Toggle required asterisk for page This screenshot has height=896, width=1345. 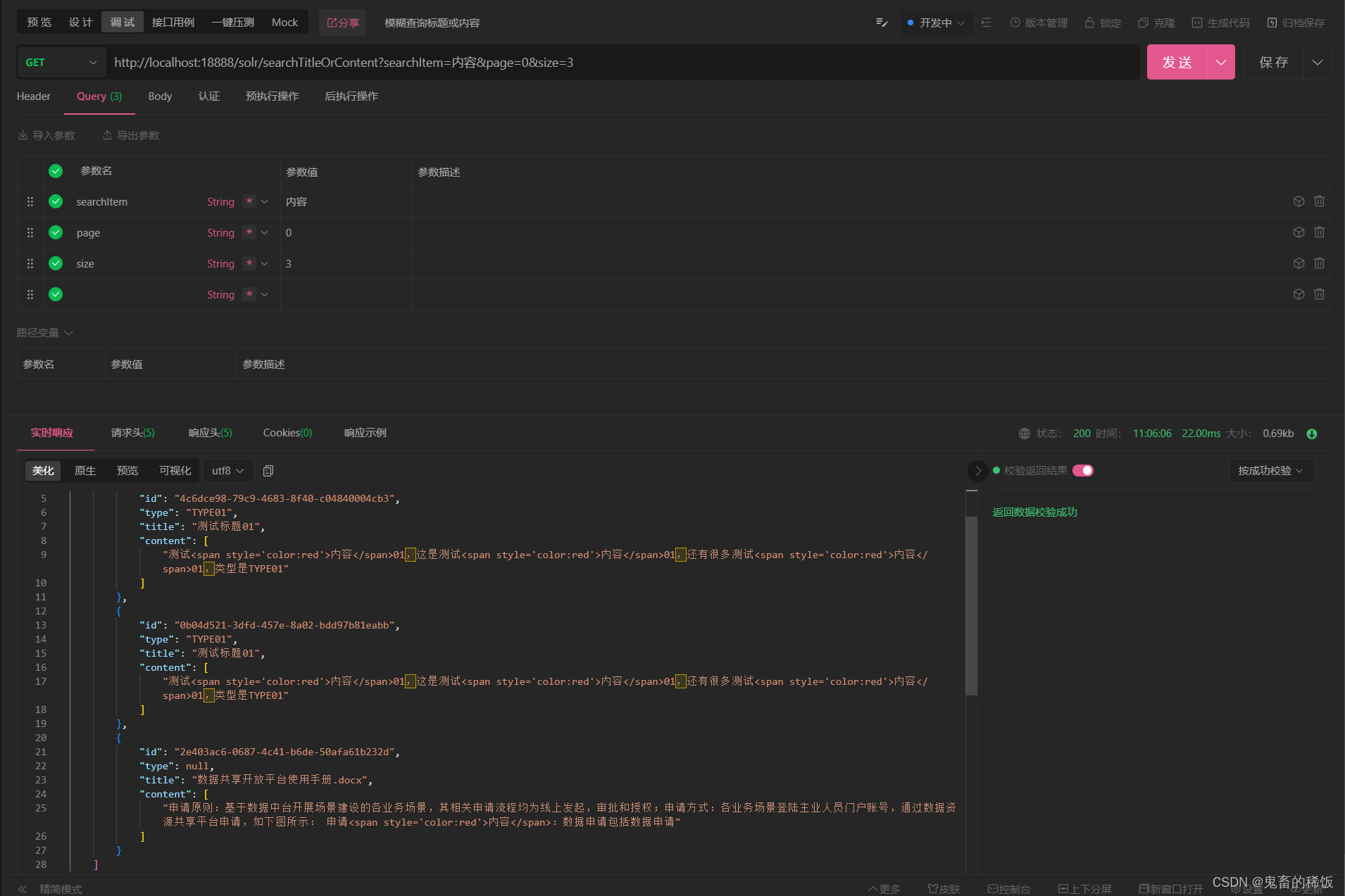[x=249, y=232]
